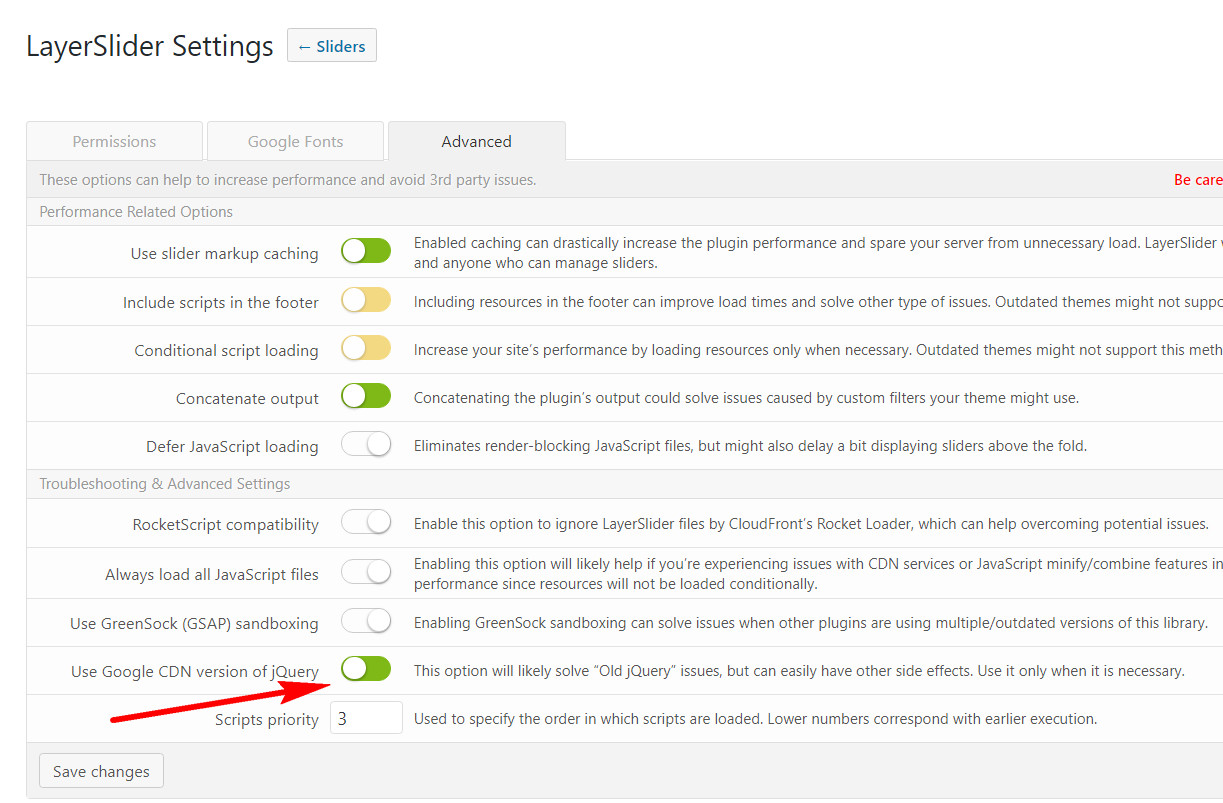
Task: Click the 'Always load all JavaScript files' label
Action: (x=212, y=574)
